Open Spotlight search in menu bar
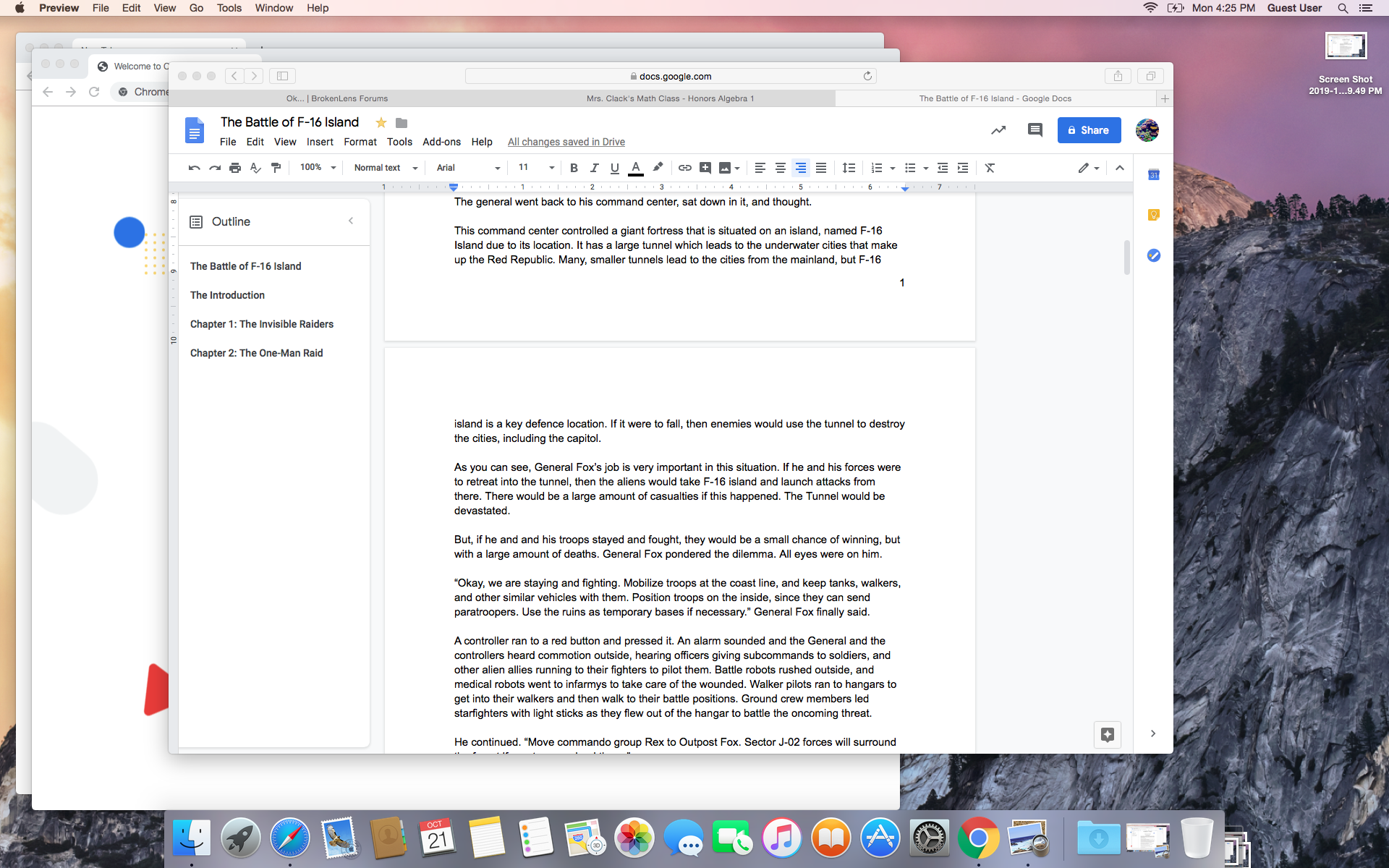The image size is (1389, 868). (1343, 8)
